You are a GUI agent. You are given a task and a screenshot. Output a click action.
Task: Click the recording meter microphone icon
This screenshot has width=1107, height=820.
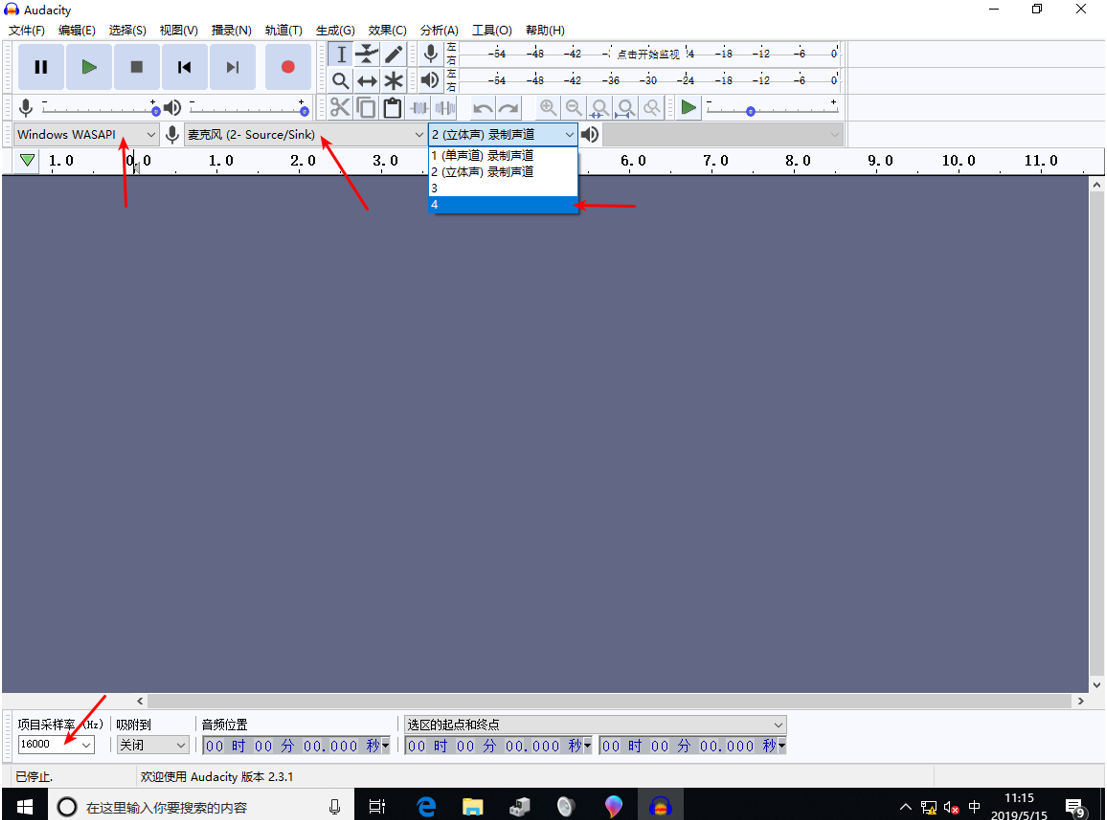[x=430, y=54]
